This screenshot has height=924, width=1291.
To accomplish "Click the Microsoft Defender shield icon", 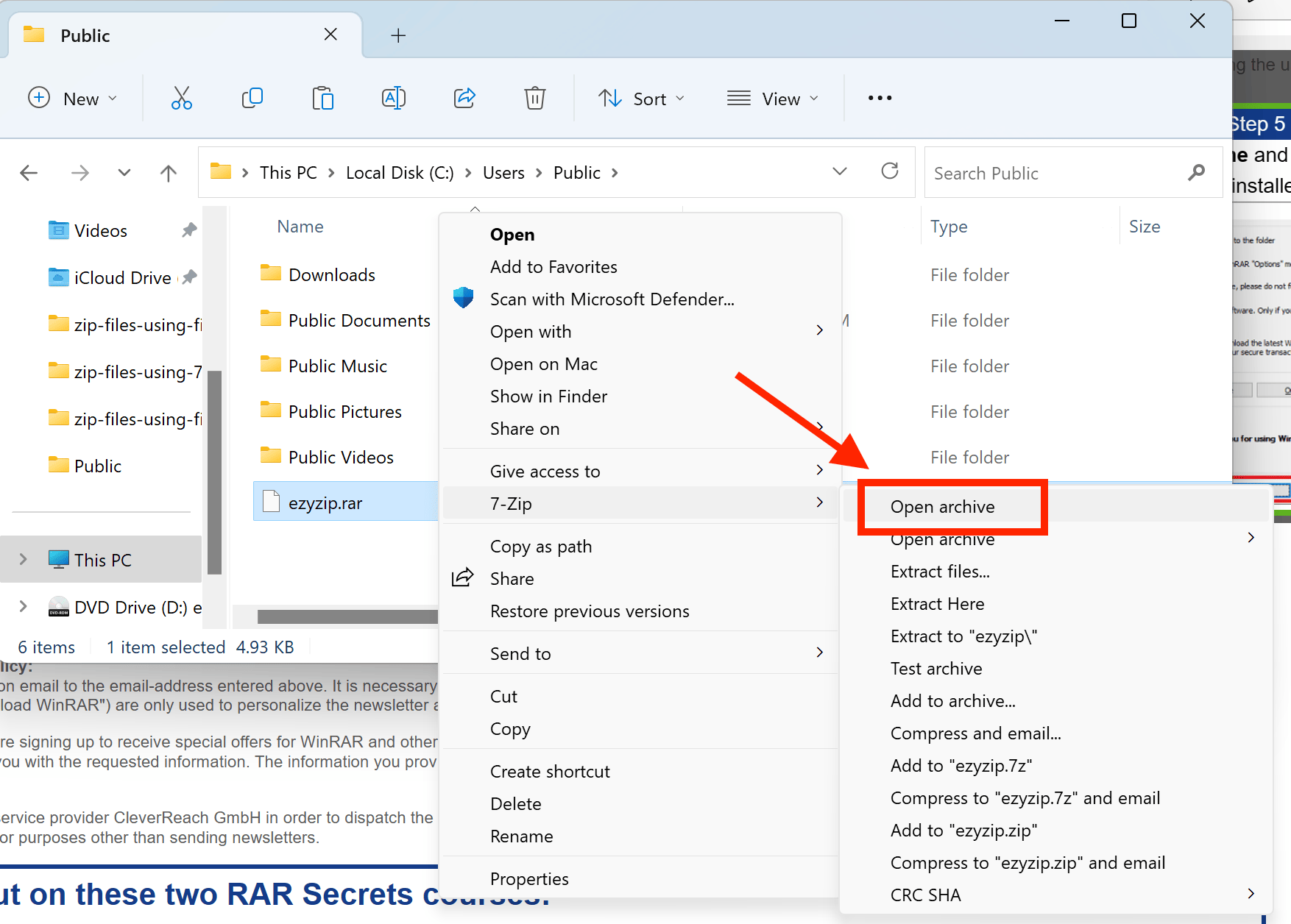I will point(463,298).
